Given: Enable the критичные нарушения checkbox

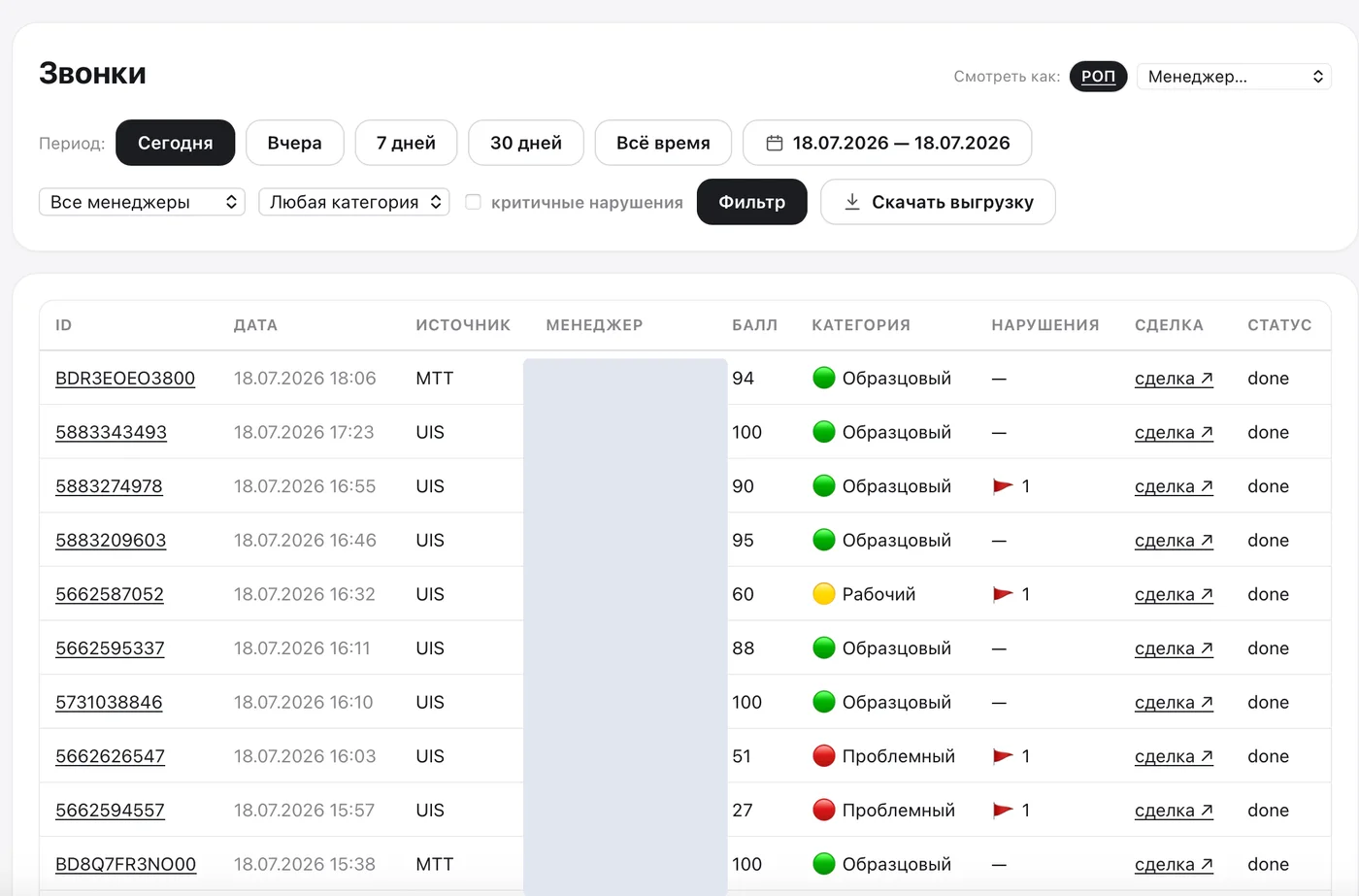Looking at the screenshot, I should (473, 202).
